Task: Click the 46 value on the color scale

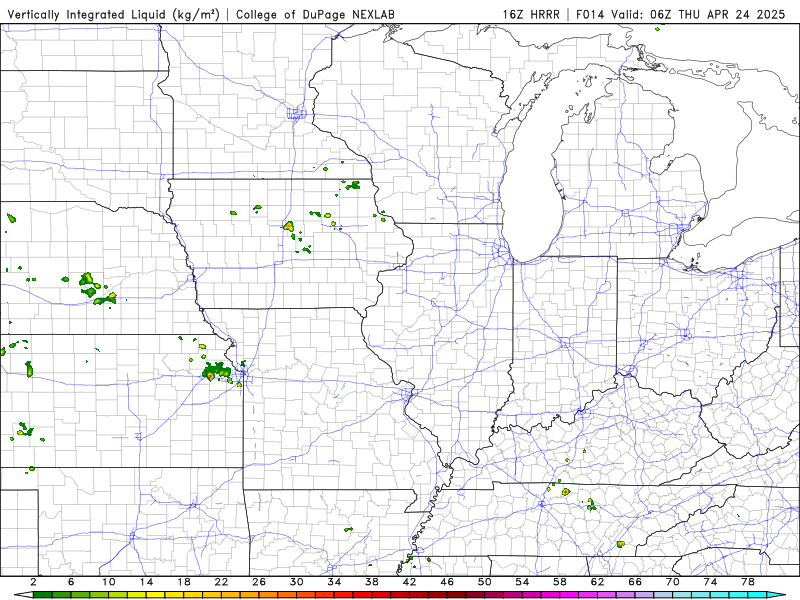Action: (x=447, y=582)
